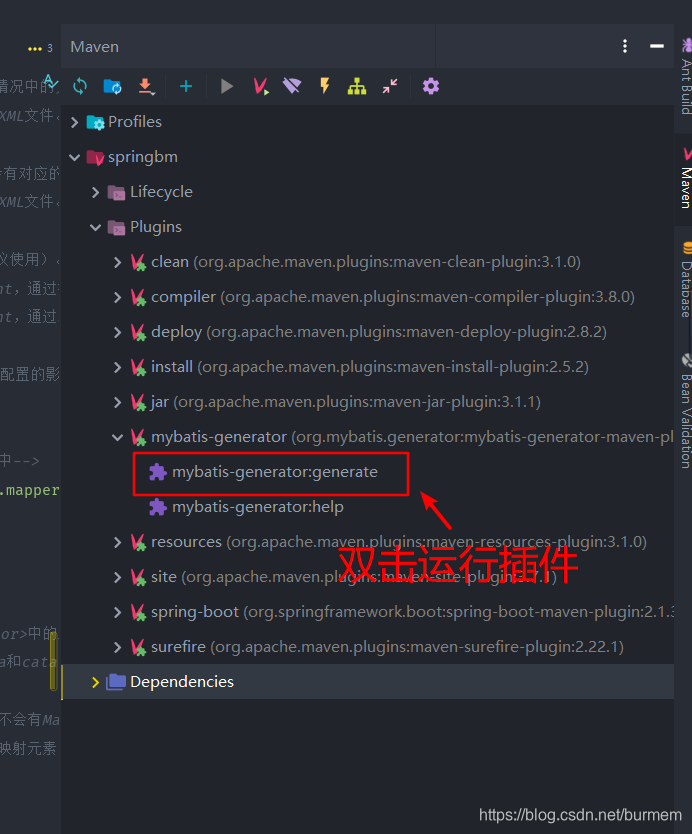Screen dimensions: 692x834
Task: Add Maven project with plus icon
Action: [186, 86]
